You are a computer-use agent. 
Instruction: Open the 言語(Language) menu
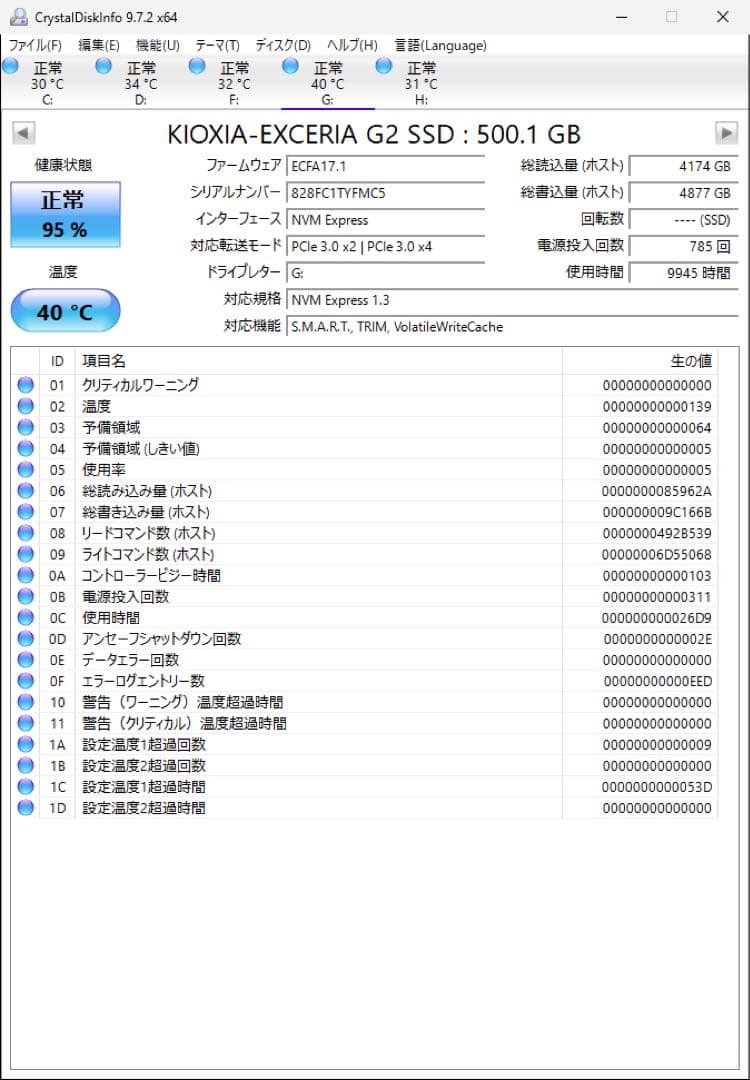click(440, 45)
